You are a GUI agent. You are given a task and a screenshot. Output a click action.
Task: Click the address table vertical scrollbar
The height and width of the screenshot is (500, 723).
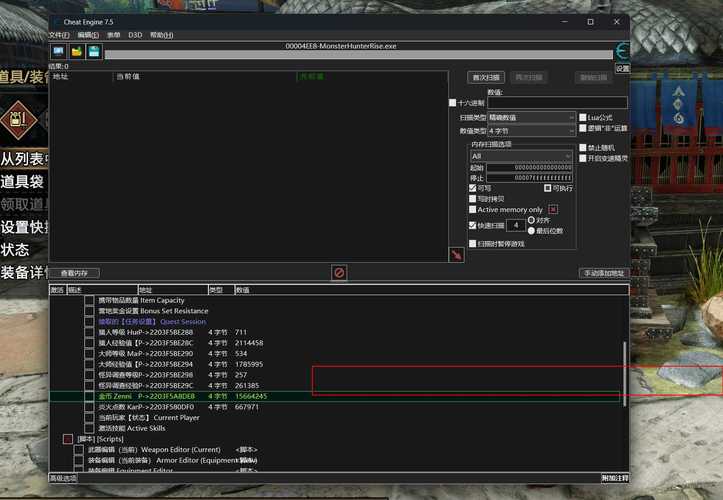pos(625,374)
